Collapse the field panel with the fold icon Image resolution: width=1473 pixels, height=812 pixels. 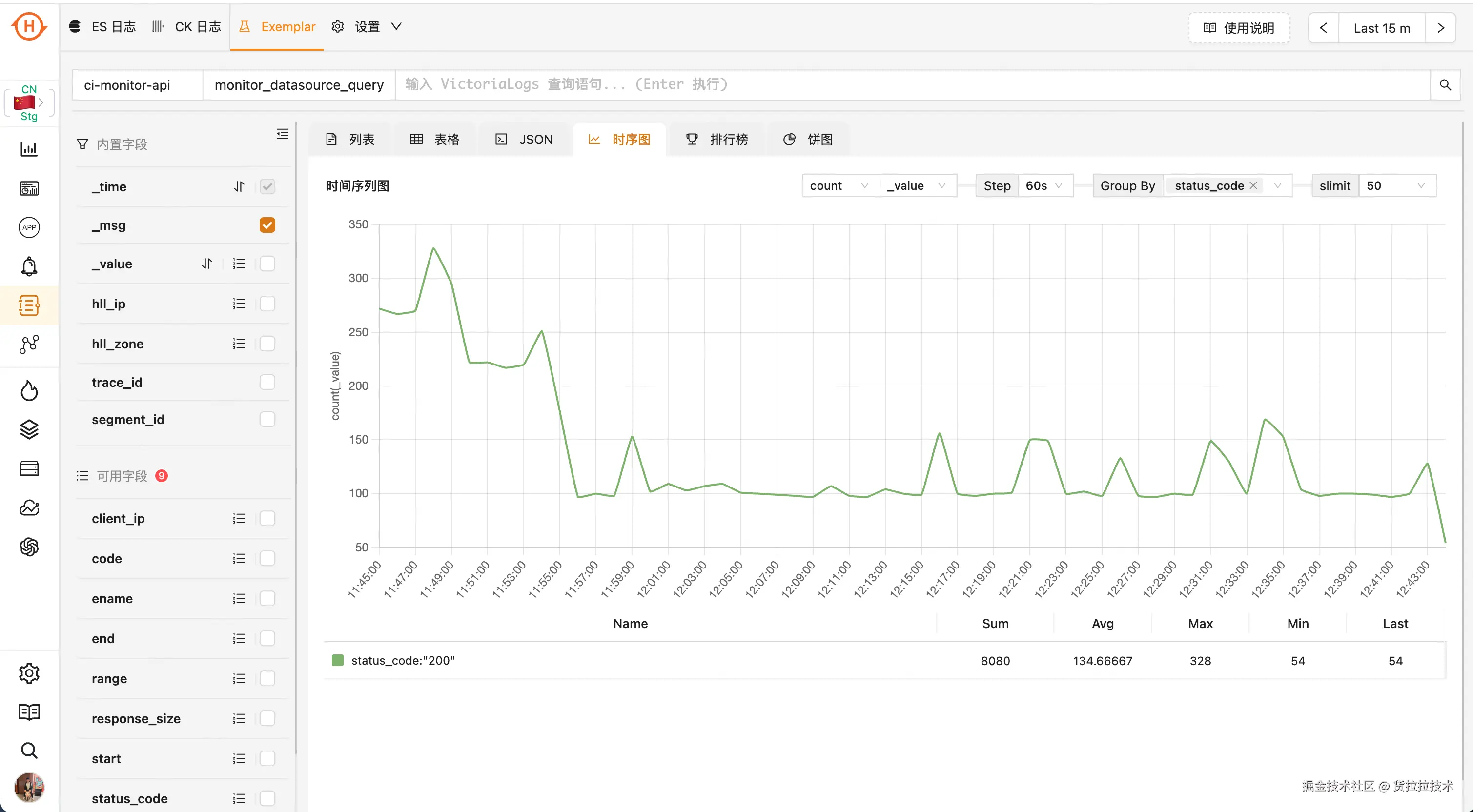(x=282, y=134)
